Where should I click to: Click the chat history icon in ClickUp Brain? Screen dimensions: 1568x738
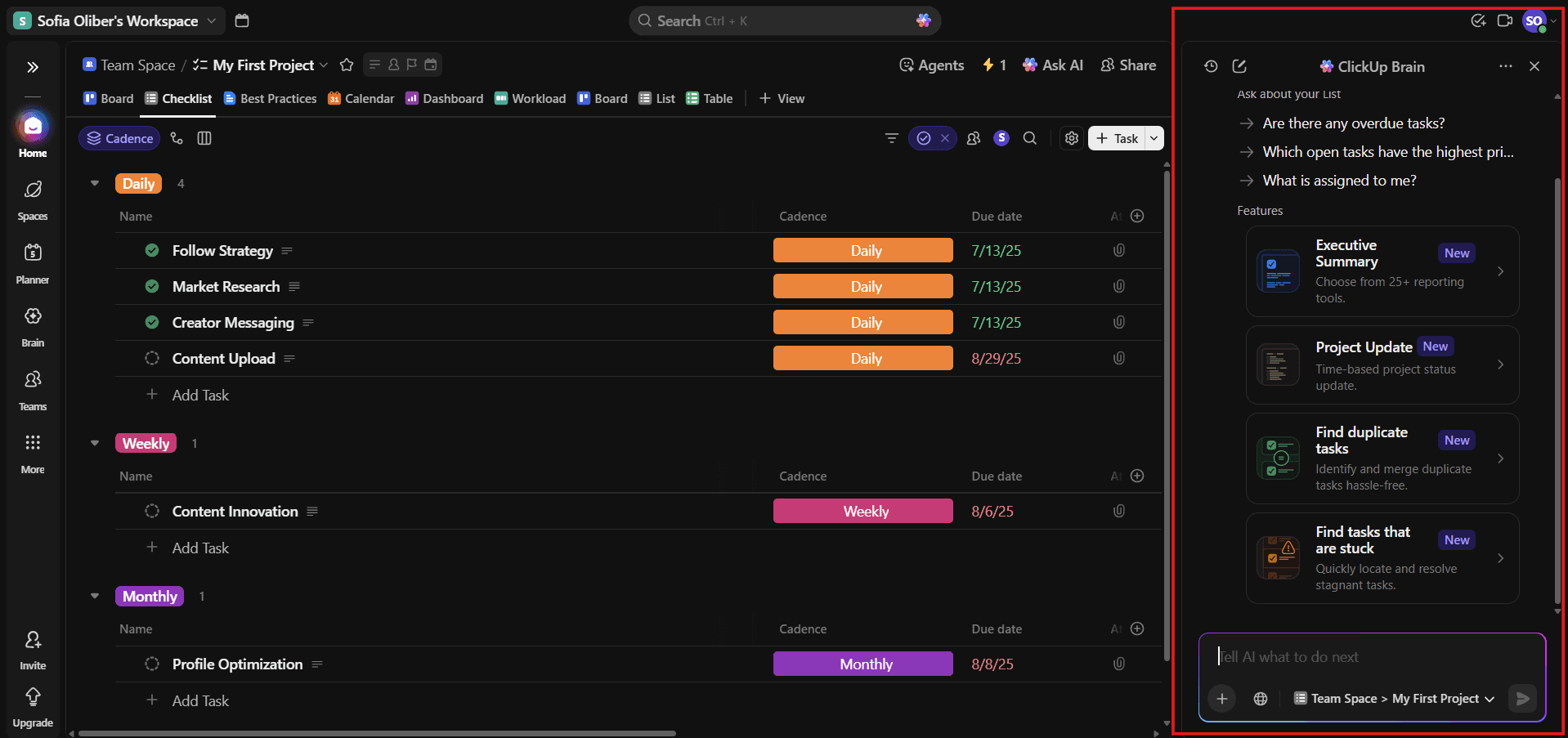click(1211, 66)
